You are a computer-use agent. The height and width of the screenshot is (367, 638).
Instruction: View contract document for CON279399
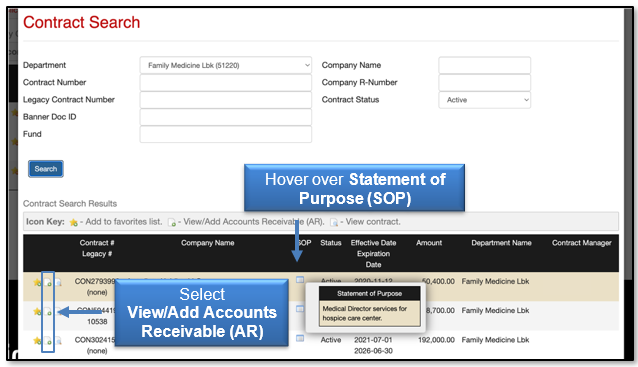(58, 282)
